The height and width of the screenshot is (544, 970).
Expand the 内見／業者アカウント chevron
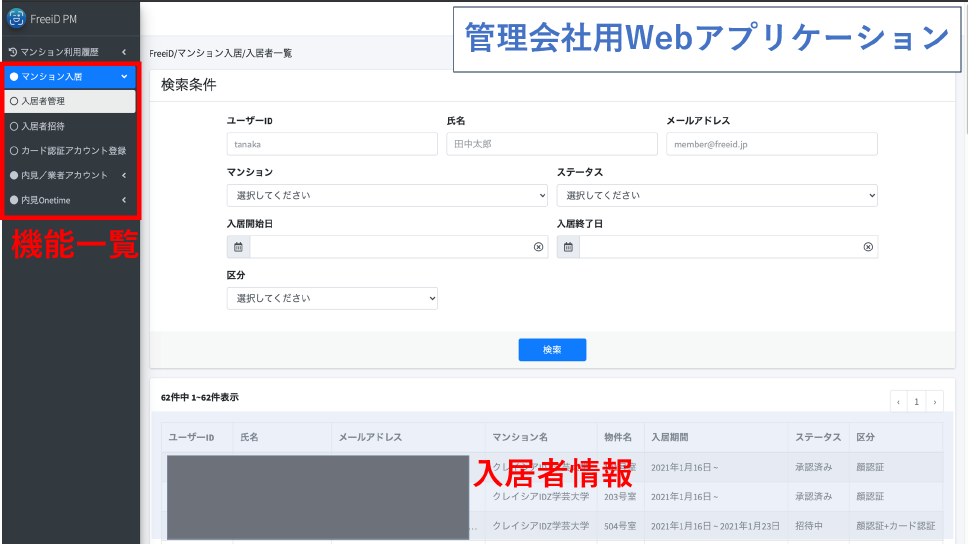[x=124, y=176]
